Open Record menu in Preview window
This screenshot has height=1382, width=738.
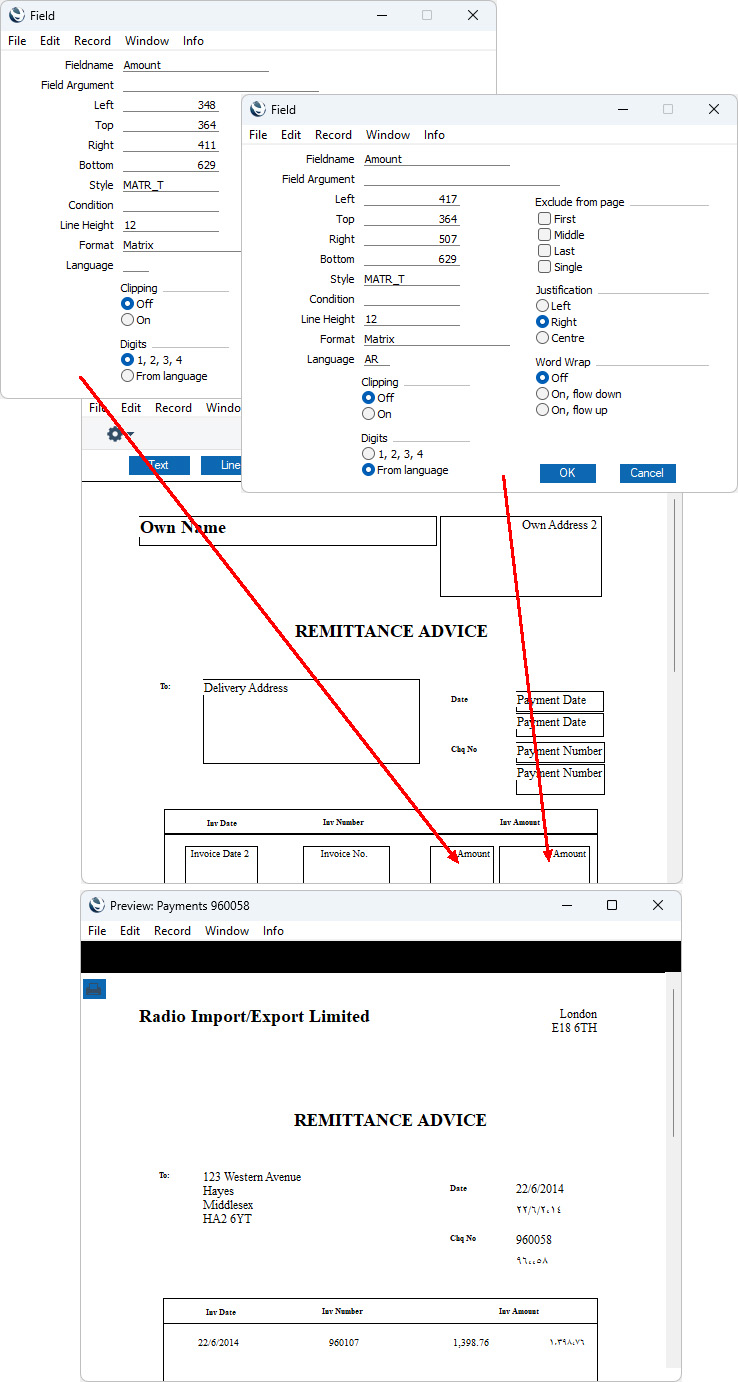click(x=172, y=931)
